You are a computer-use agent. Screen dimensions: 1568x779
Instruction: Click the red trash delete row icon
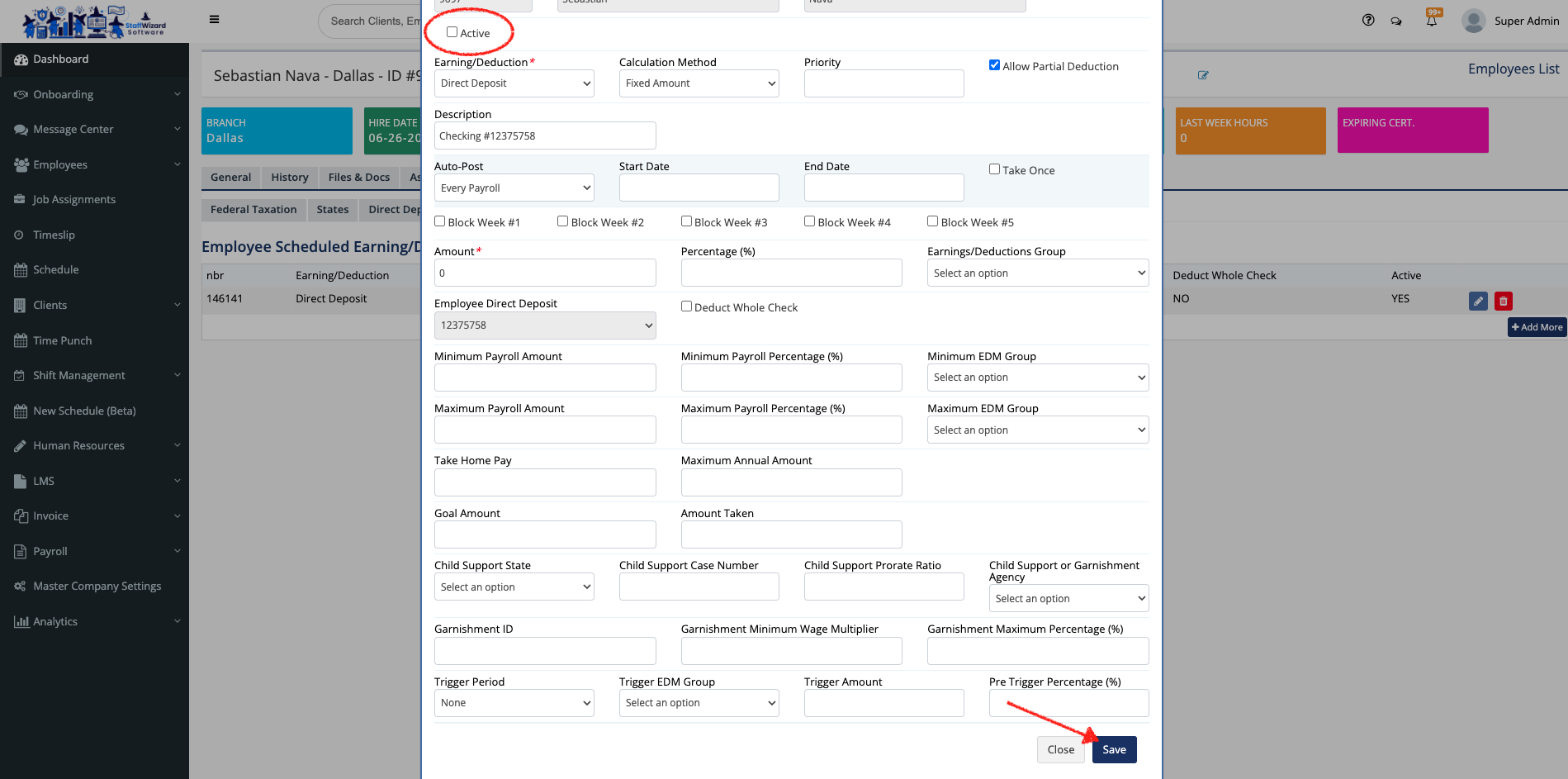(1504, 301)
